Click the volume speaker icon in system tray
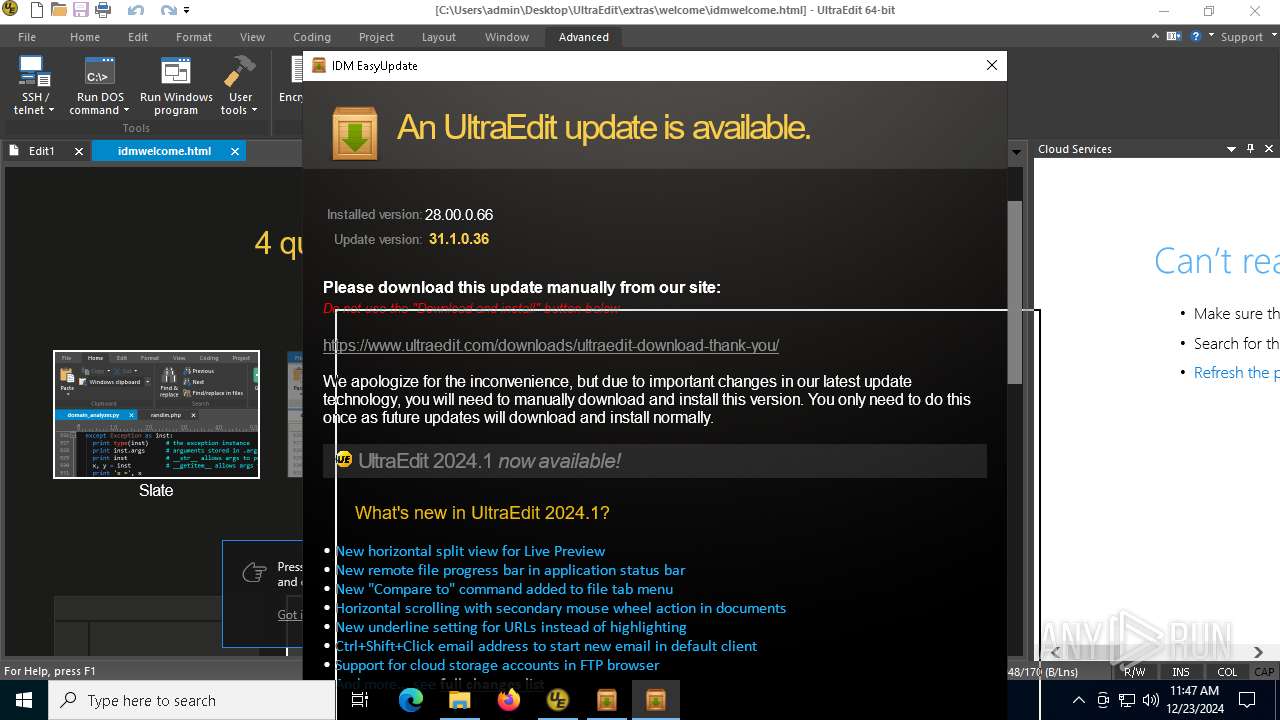This screenshot has width=1280, height=720. (x=1150, y=700)
